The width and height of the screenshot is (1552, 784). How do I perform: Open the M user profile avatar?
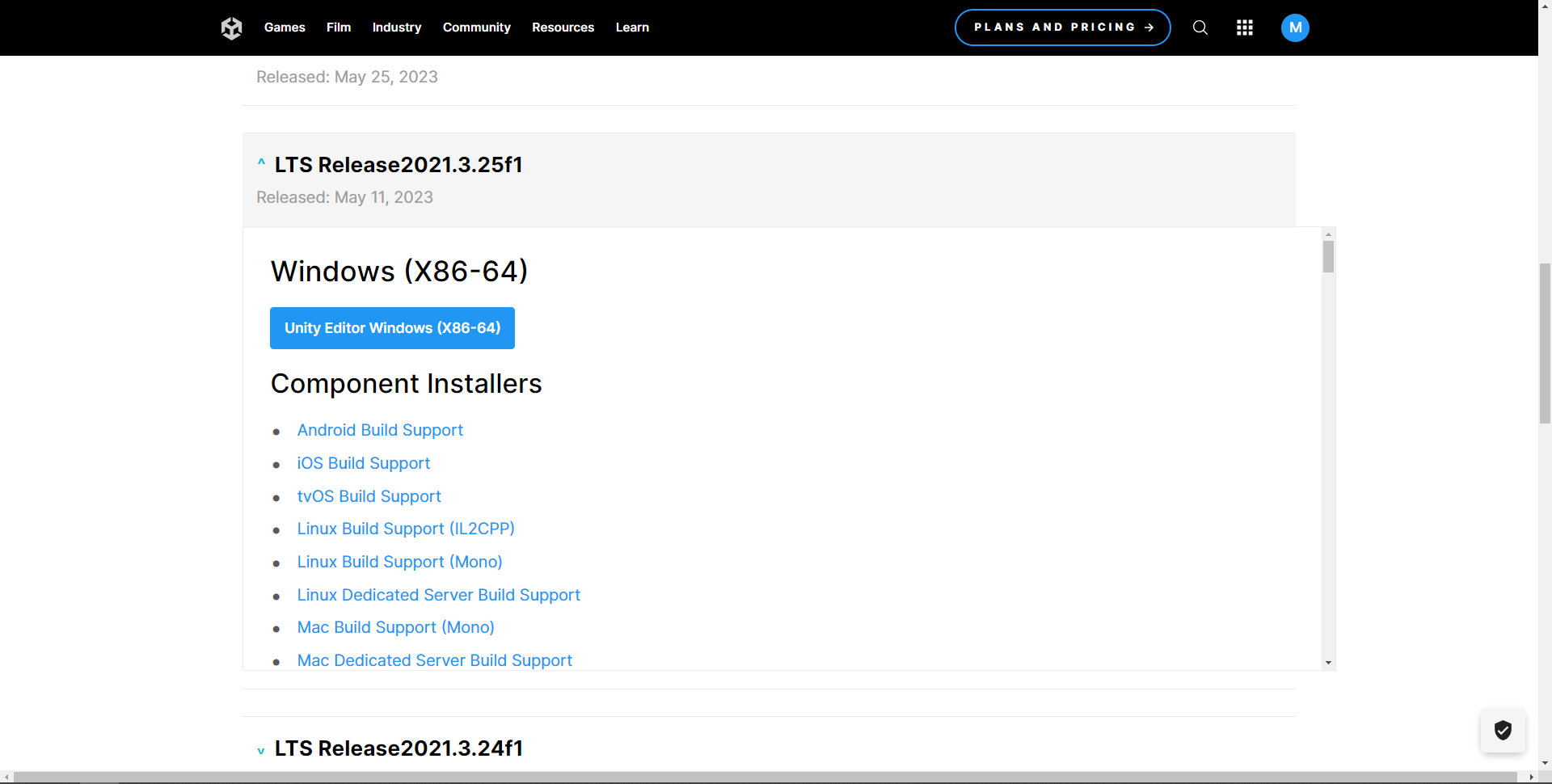coord(1295,28)
